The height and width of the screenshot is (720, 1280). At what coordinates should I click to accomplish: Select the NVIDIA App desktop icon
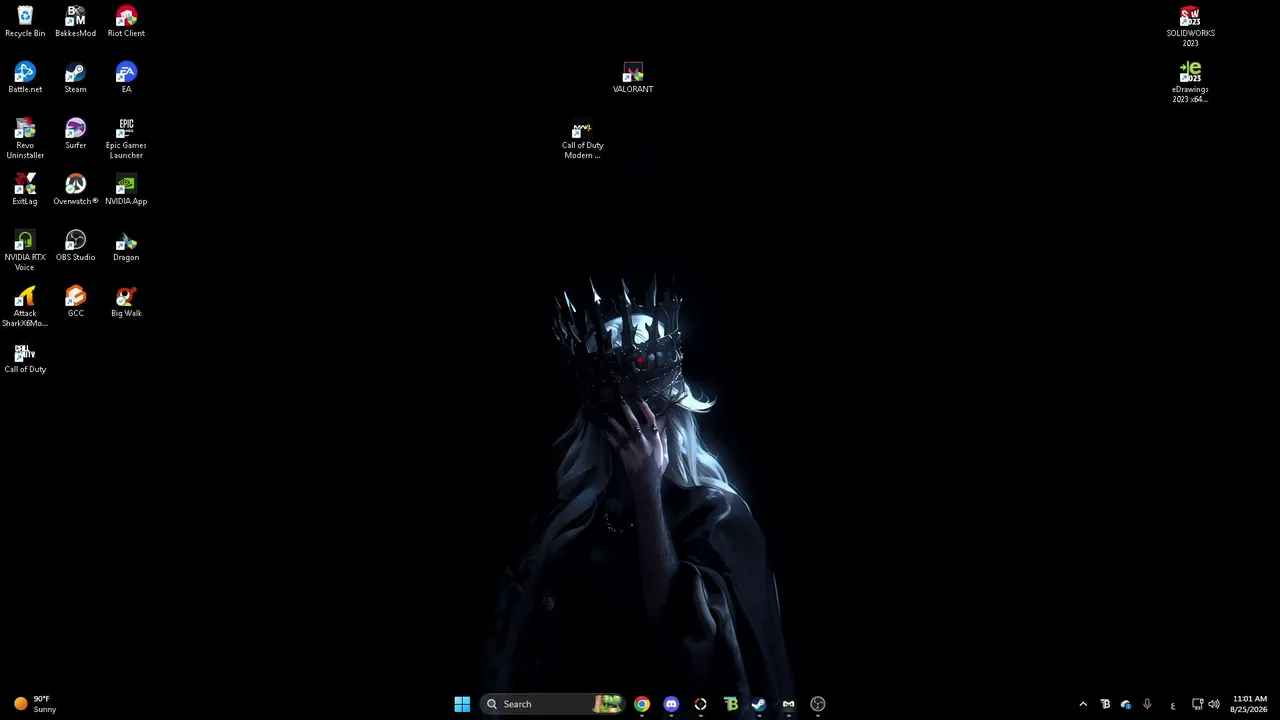(x=126, y=190)
